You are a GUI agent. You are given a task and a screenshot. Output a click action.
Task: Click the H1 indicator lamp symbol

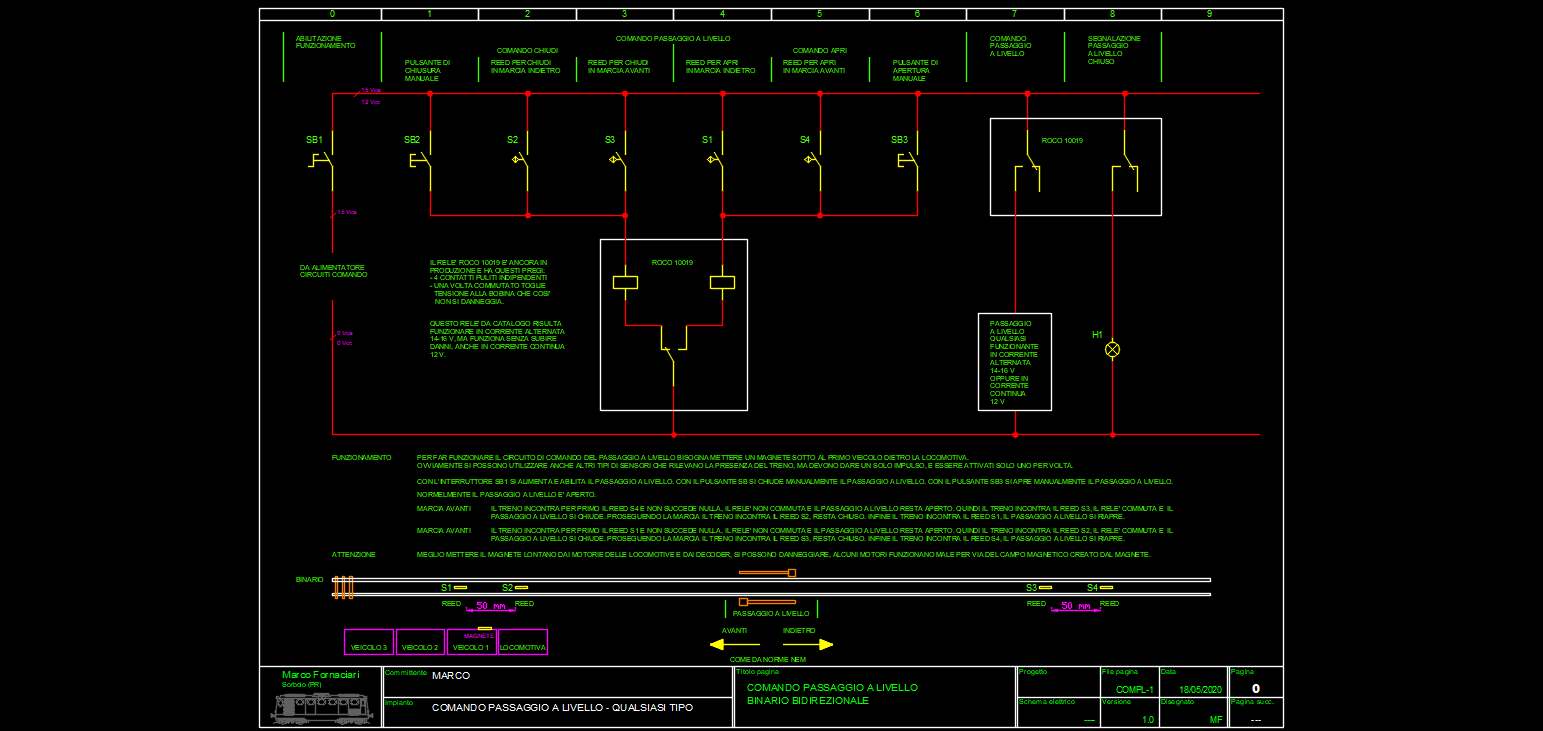coord(1111,350)
